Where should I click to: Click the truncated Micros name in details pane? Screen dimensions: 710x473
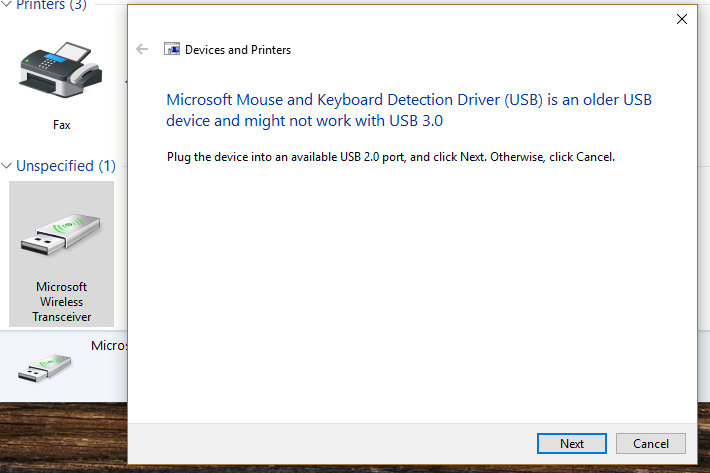[x=109, y=345]
